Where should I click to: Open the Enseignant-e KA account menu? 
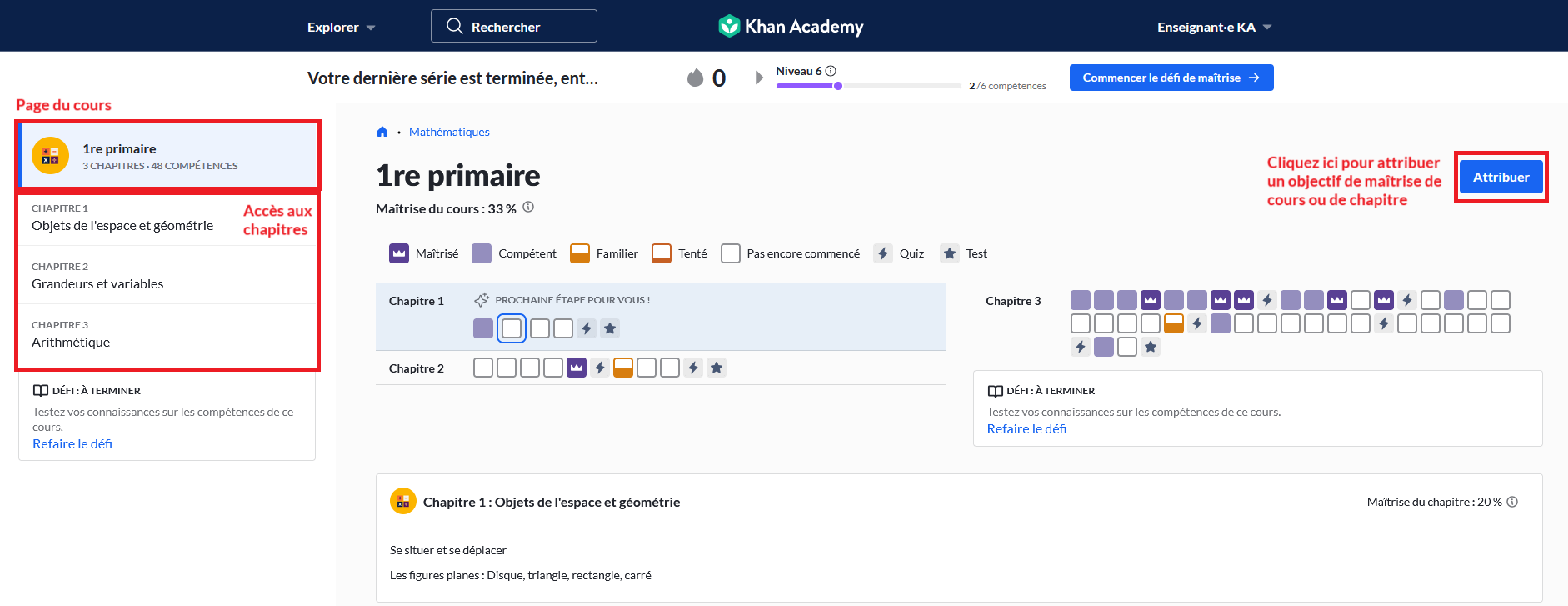click(x=1214, y=27)
